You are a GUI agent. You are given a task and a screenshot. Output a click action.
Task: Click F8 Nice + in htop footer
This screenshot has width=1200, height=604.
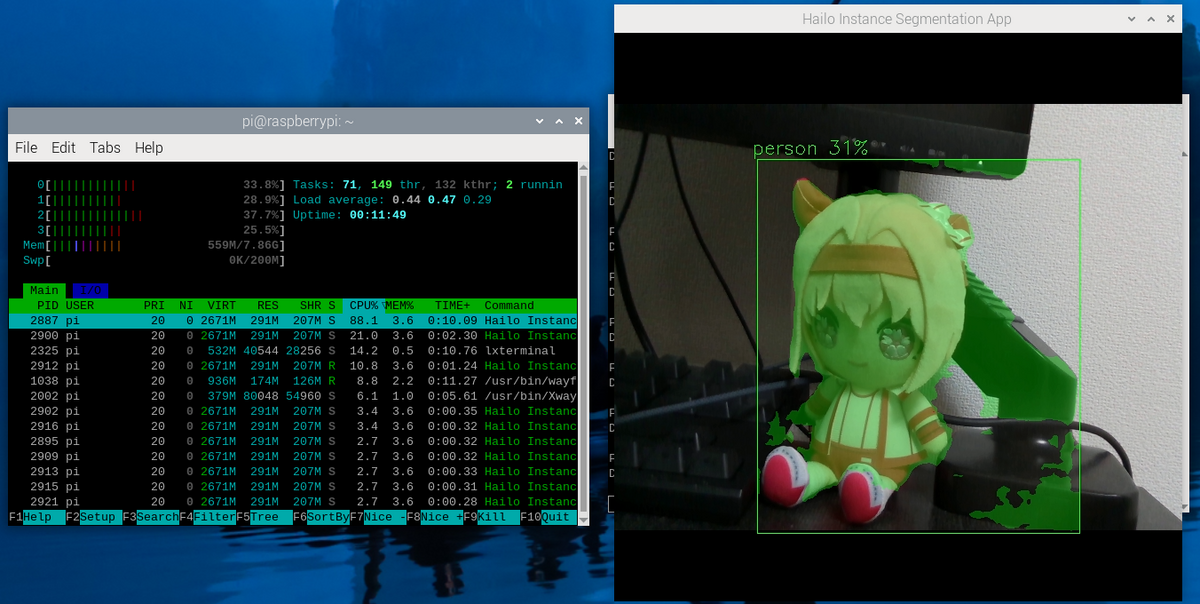435,517
